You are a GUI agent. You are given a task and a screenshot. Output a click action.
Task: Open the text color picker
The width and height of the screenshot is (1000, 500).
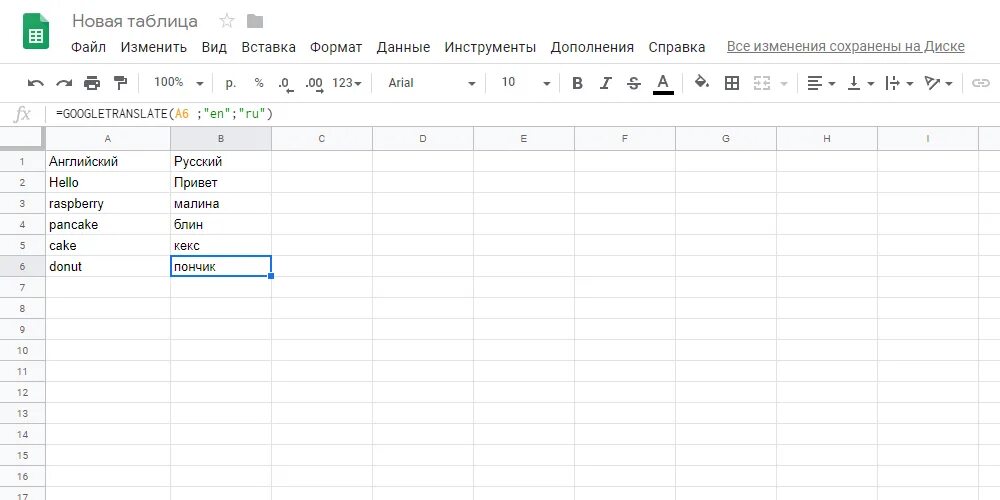point(663,84)
